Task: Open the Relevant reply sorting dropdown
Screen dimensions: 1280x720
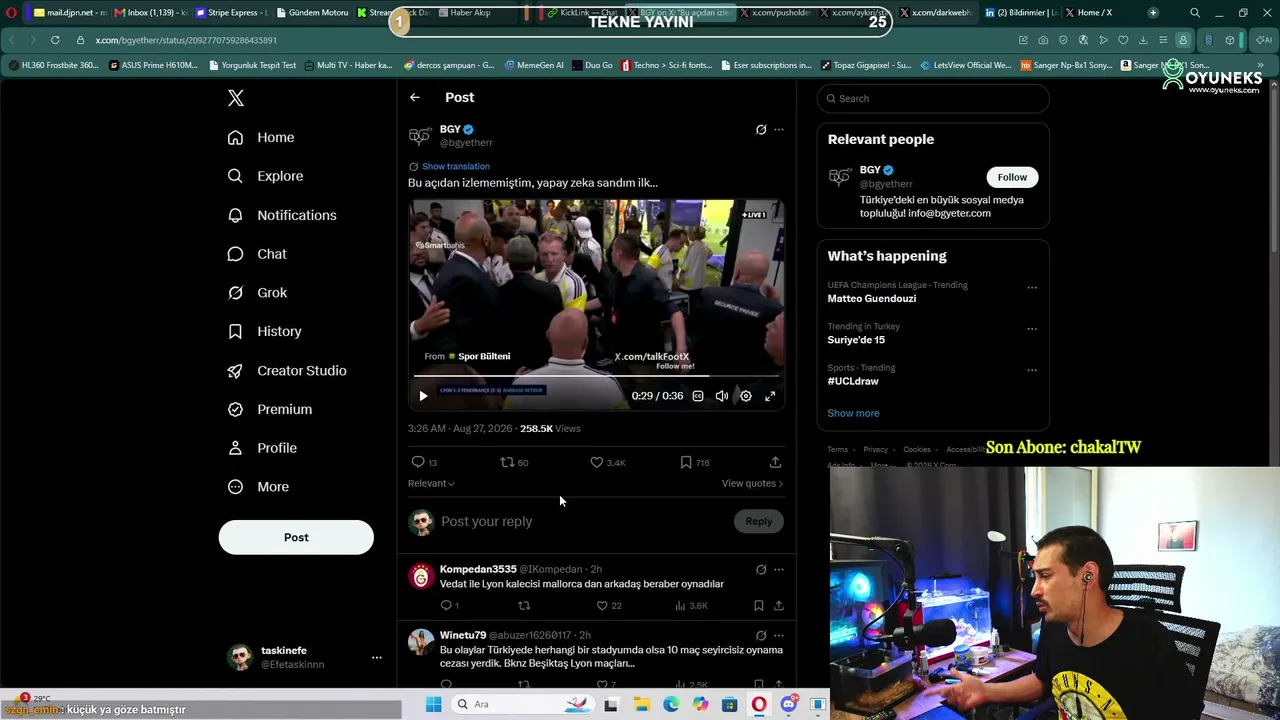Action: pos(431,483)
